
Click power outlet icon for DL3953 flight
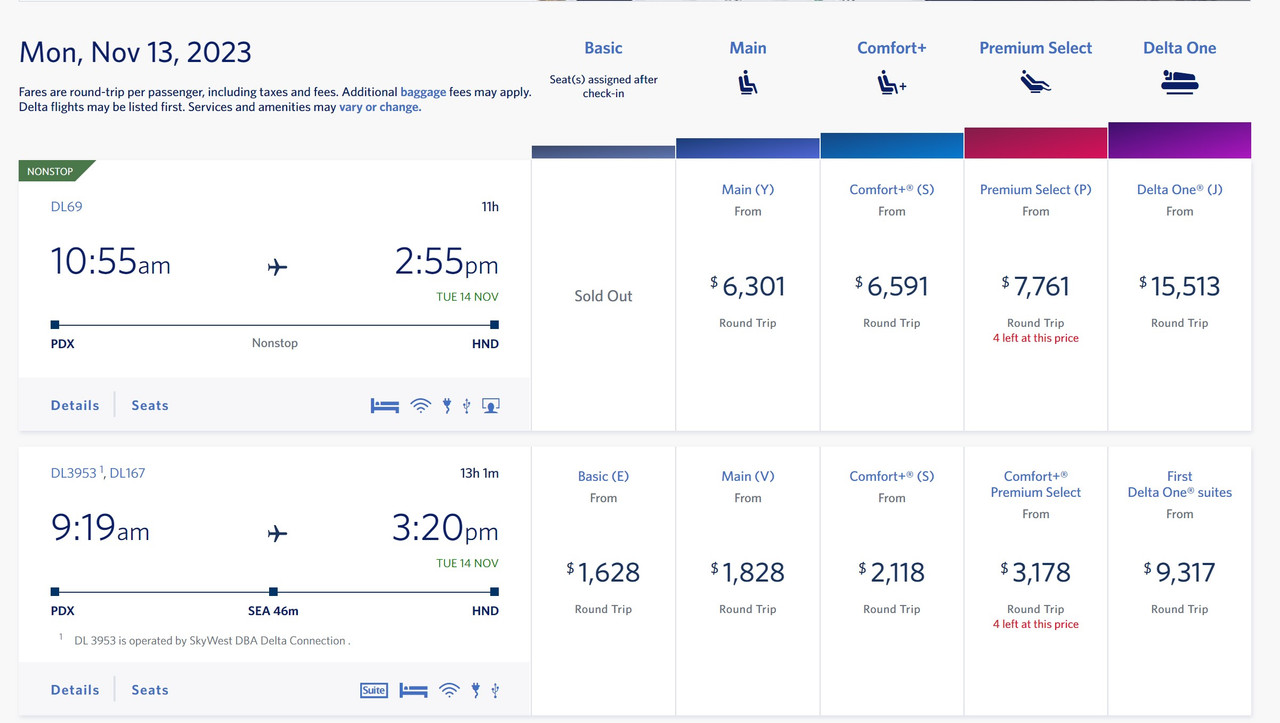[475, 690]
